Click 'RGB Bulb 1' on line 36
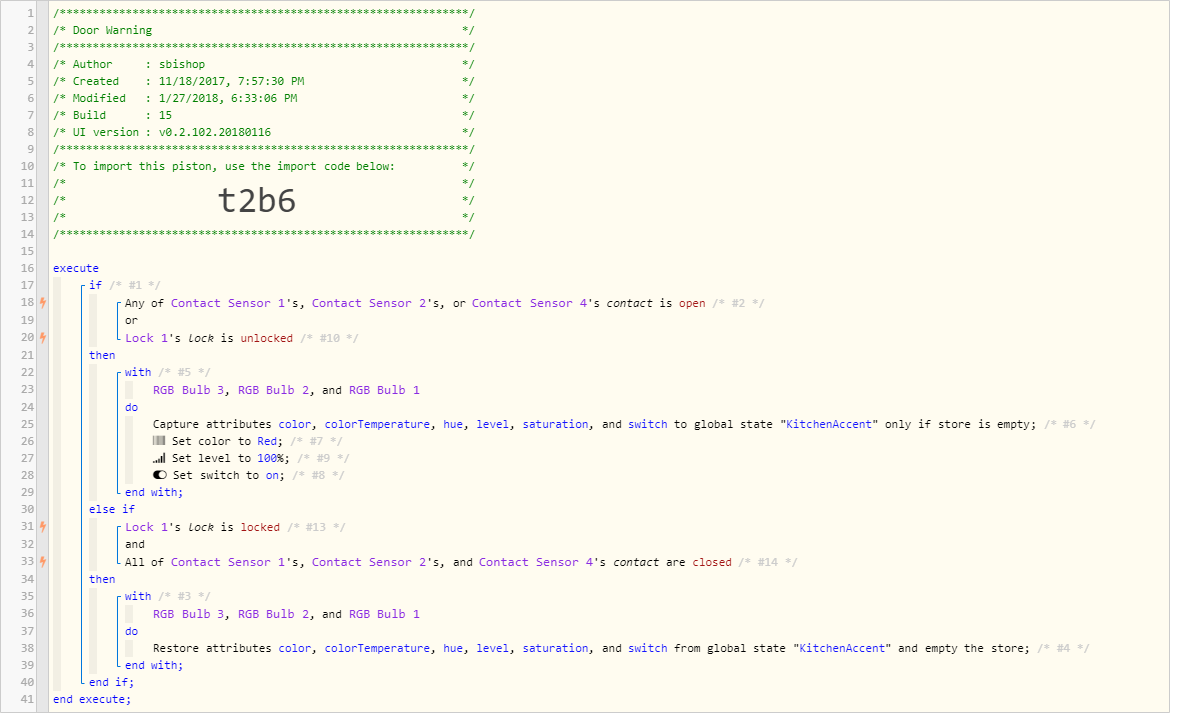This screenshot has width=1178, height=721. pyautogui.click(x=385, y=614)
